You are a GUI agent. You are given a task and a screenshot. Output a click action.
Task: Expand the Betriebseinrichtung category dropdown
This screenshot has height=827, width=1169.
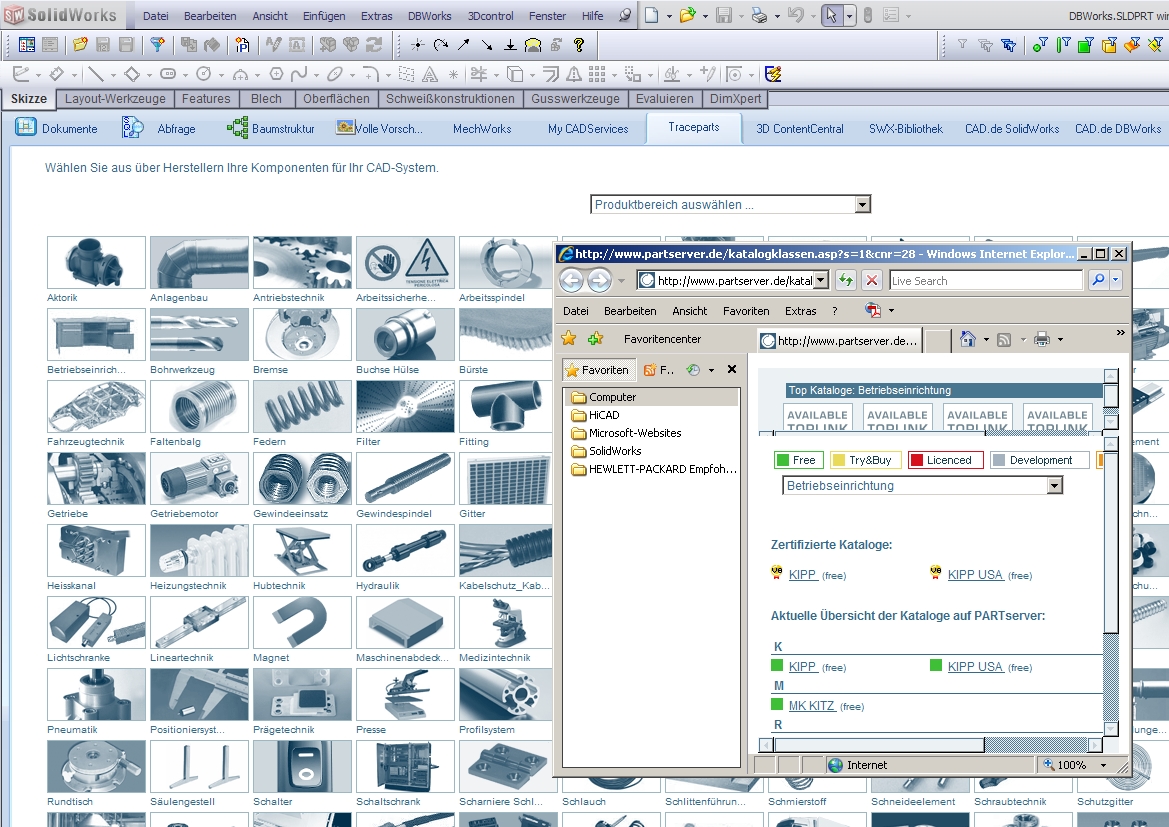click(922, 485)
